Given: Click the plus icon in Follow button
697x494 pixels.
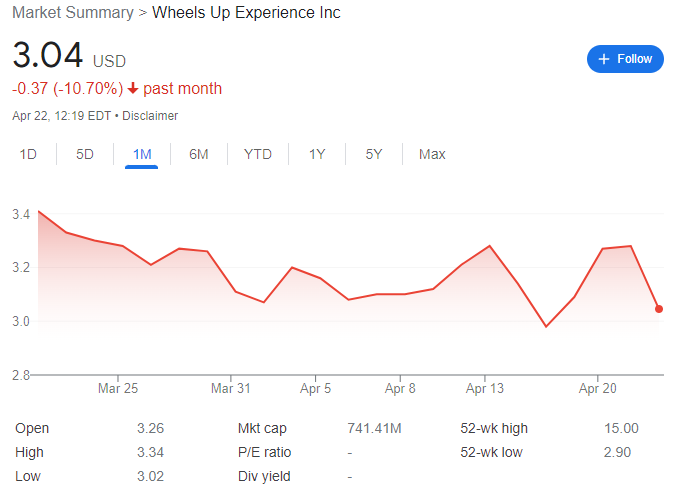Looking at the screenshot, I should click(604, 59).
